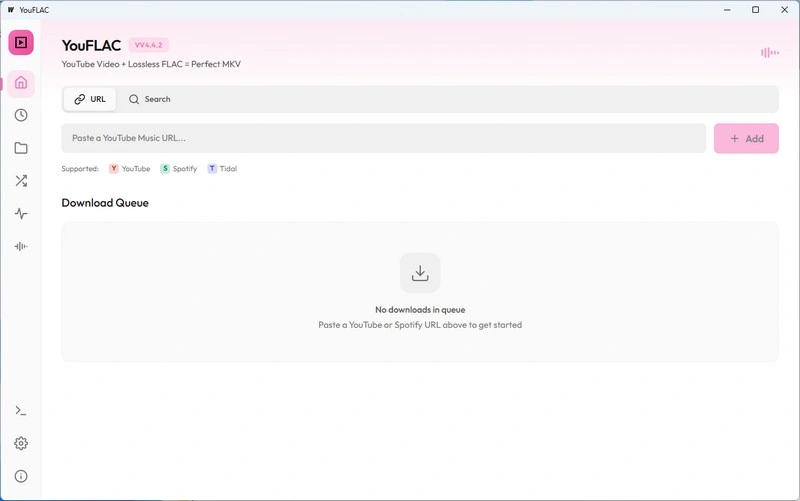Click the download tray icon in queue
Image resolution: width=800 pixels, height=501 pixels.
pos(420,273)
